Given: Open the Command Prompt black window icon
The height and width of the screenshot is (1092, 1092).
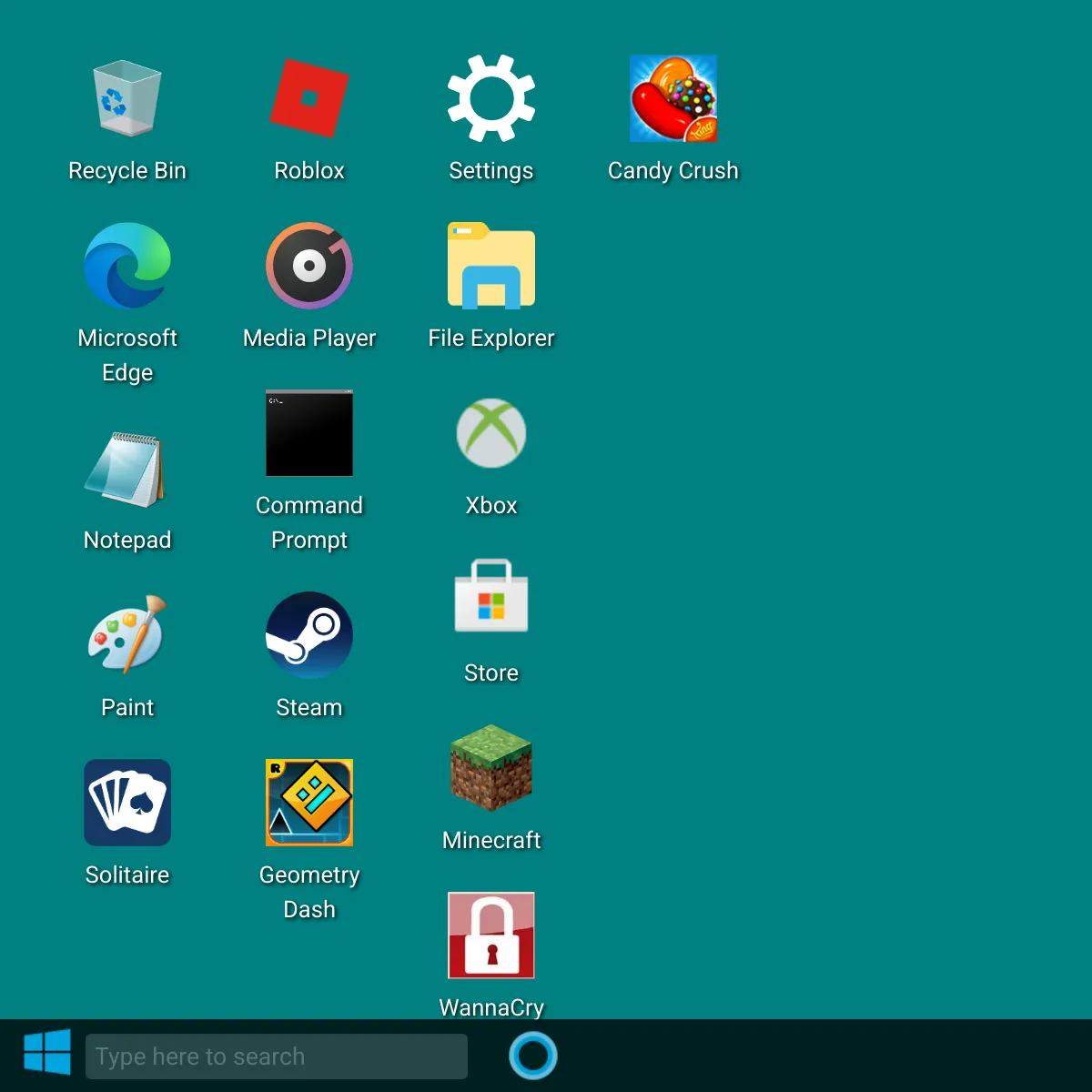Looking at the screenshot, I should point(309,433).
